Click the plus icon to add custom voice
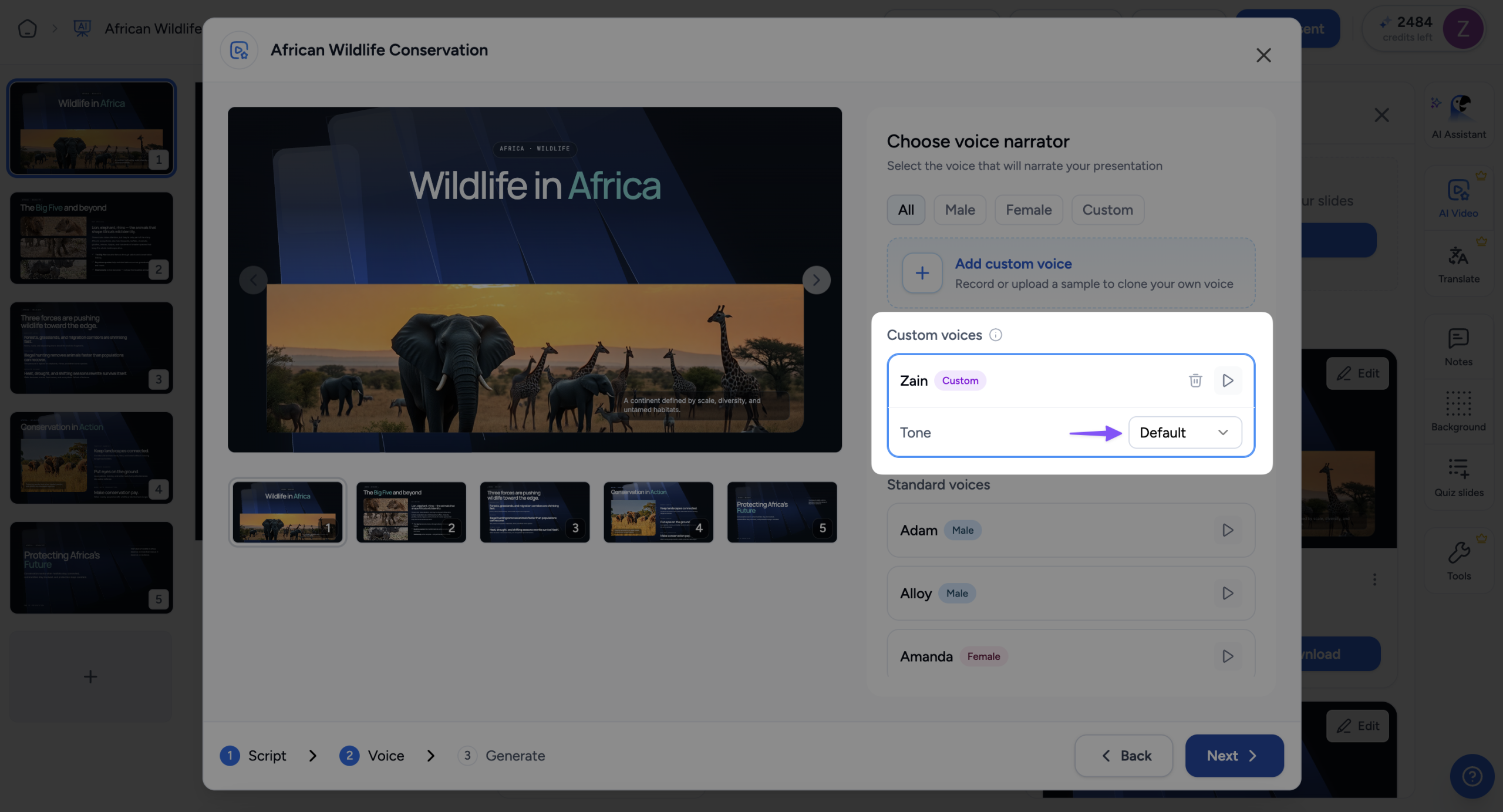This screenshot has height=812, width=1503. point(922,273)
